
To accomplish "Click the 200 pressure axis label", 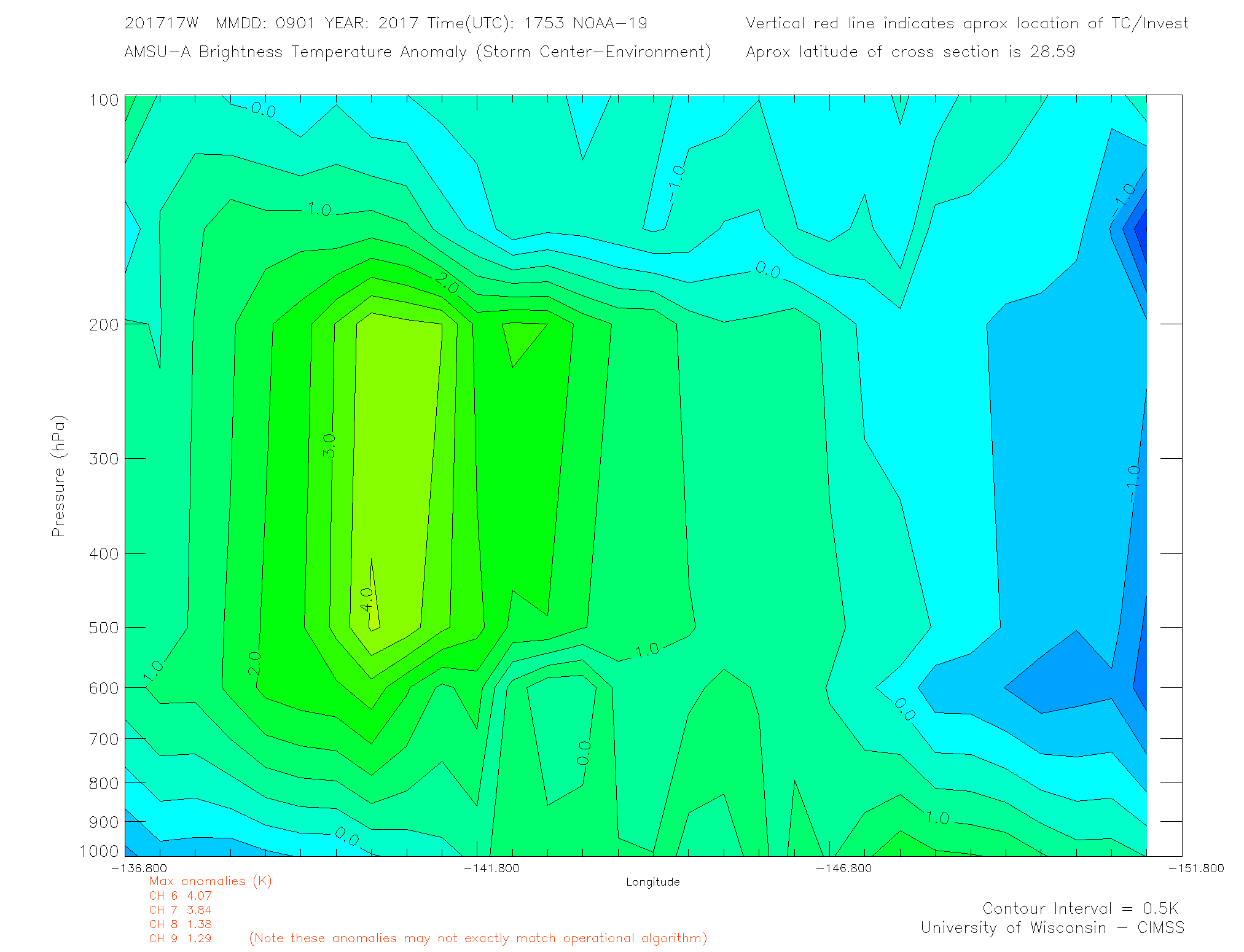I will pos(104,325).
